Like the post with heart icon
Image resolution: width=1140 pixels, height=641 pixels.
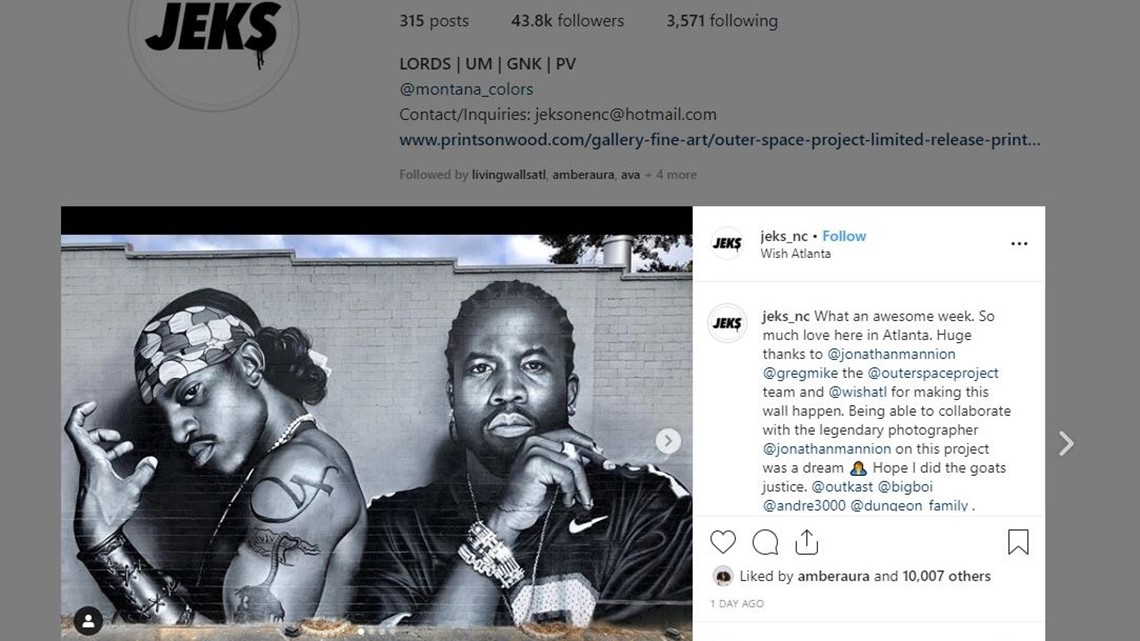coord(723,542)
